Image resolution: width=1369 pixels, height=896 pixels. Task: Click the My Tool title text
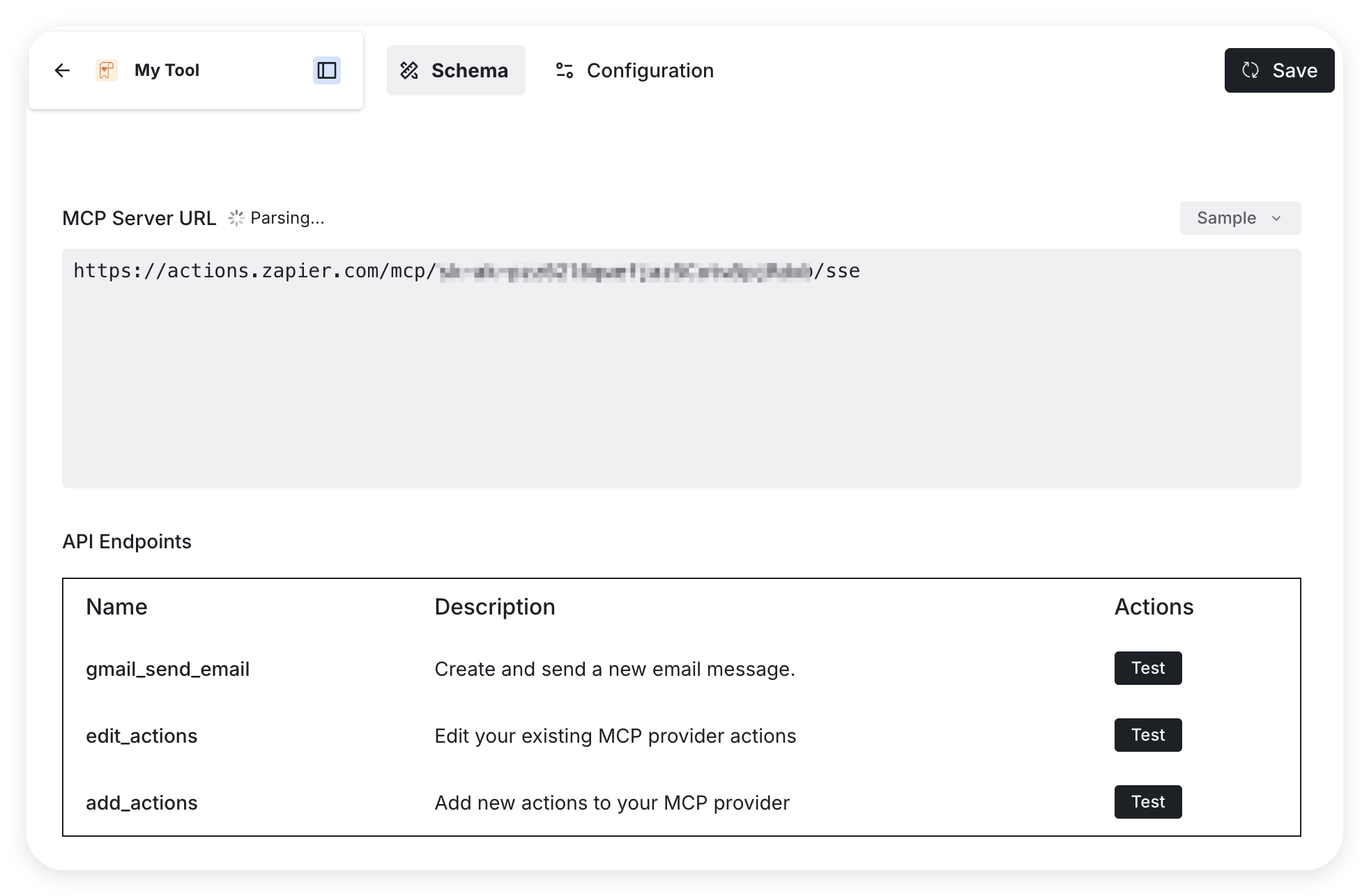pos(167,70)
